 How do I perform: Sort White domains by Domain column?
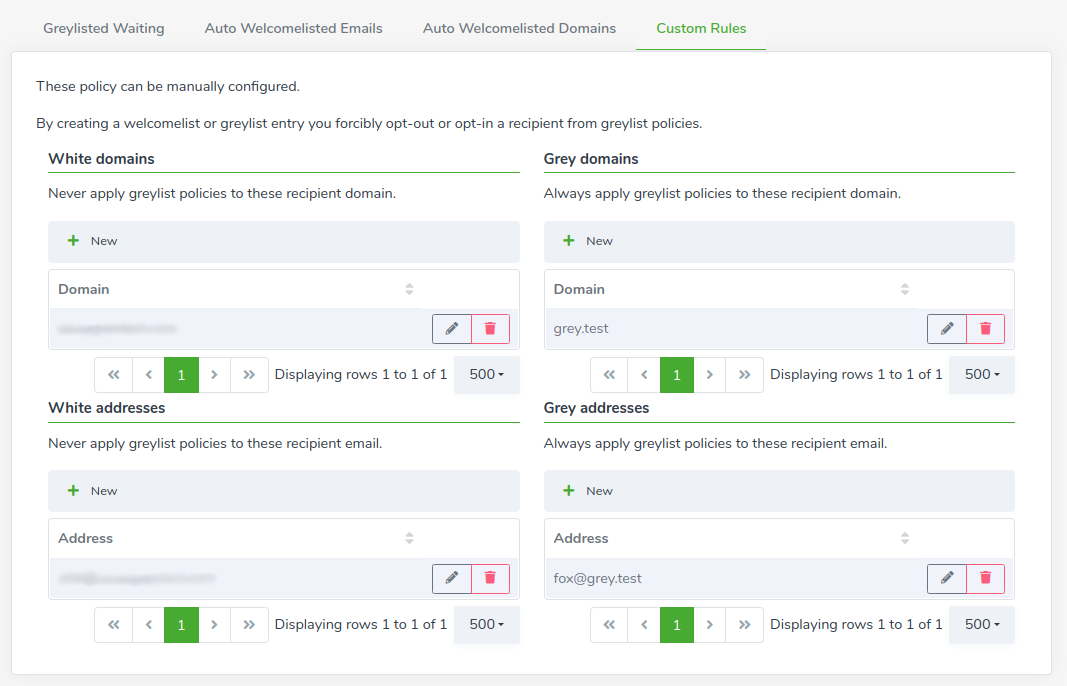pyautogui.click(x=409, y=289)
